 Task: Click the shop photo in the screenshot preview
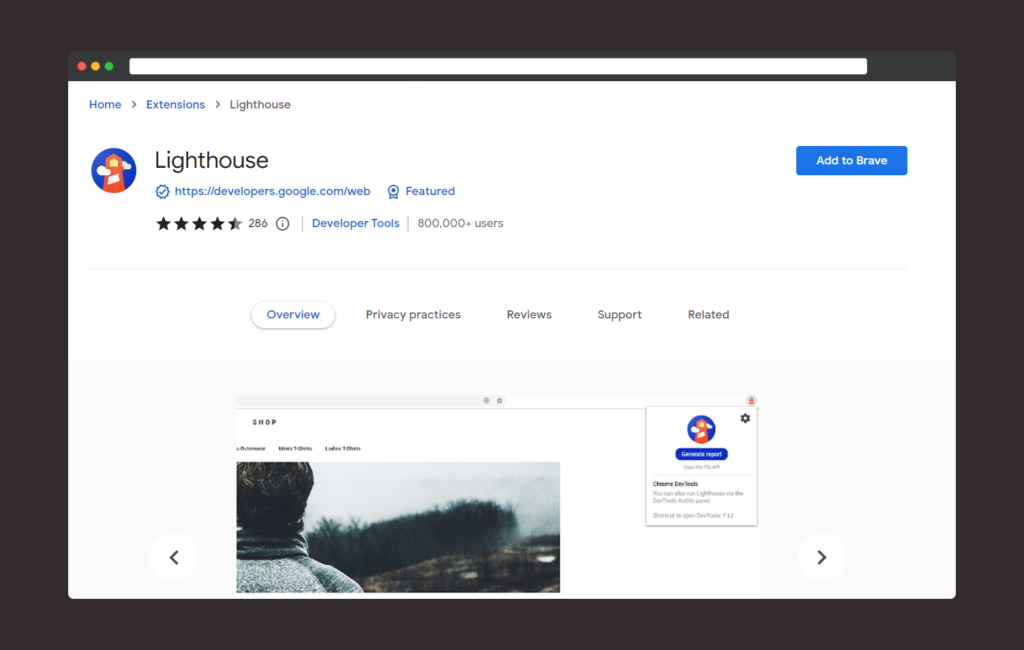[x=398, y=527]
